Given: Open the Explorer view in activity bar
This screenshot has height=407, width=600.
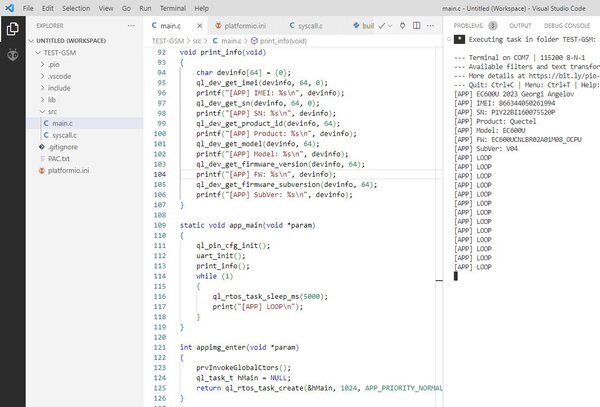Looking at the screenshot, I should point(12,29).
